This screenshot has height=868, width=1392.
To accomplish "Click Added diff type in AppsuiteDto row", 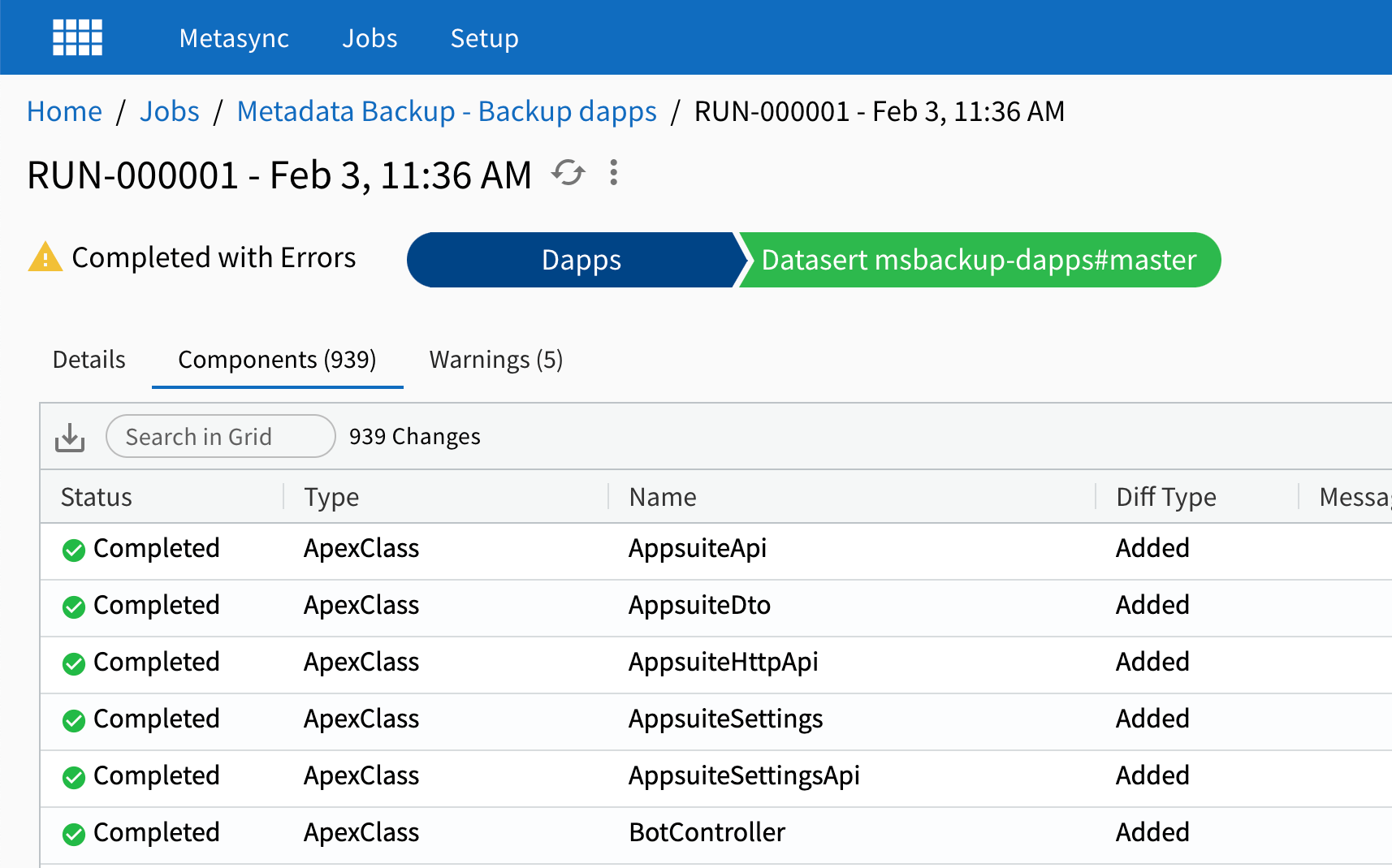I will click(x=1152, y=605).
